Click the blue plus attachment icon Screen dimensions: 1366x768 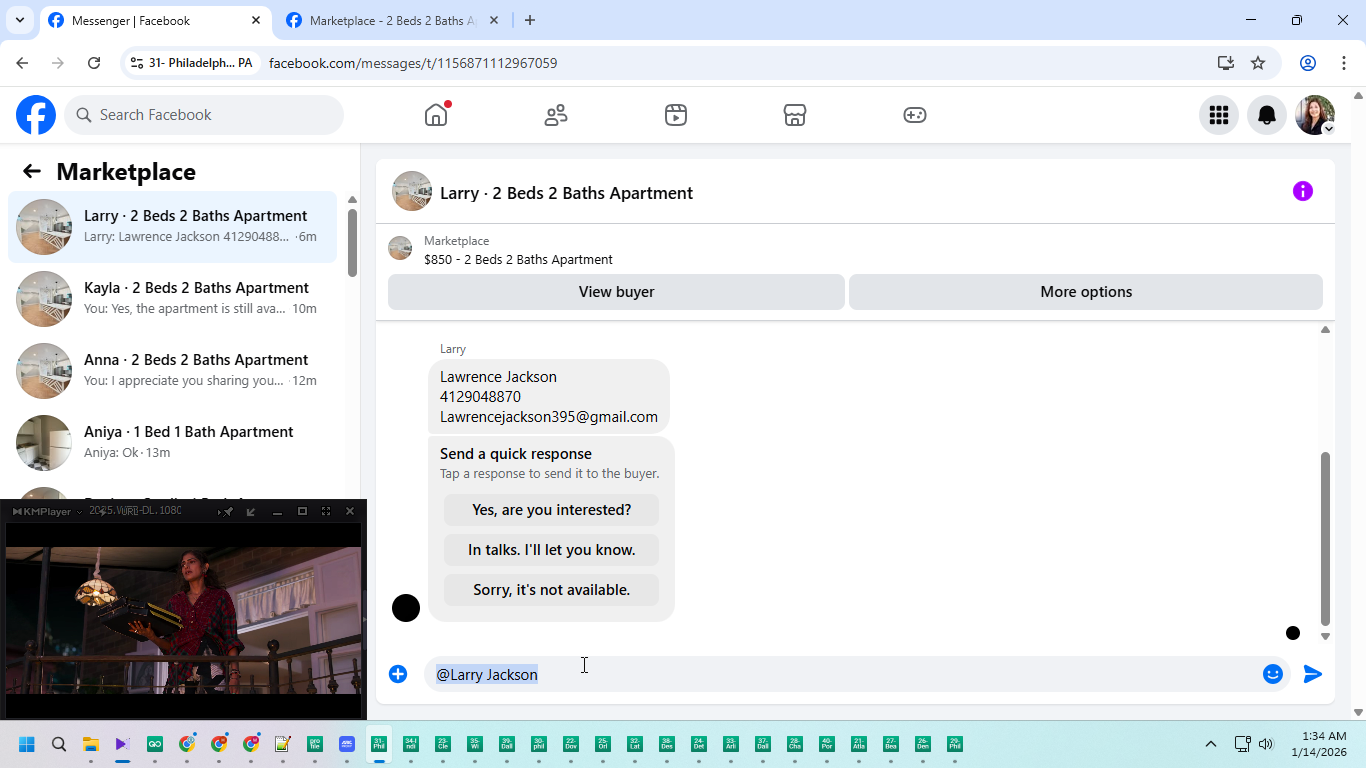coord(398,674)
